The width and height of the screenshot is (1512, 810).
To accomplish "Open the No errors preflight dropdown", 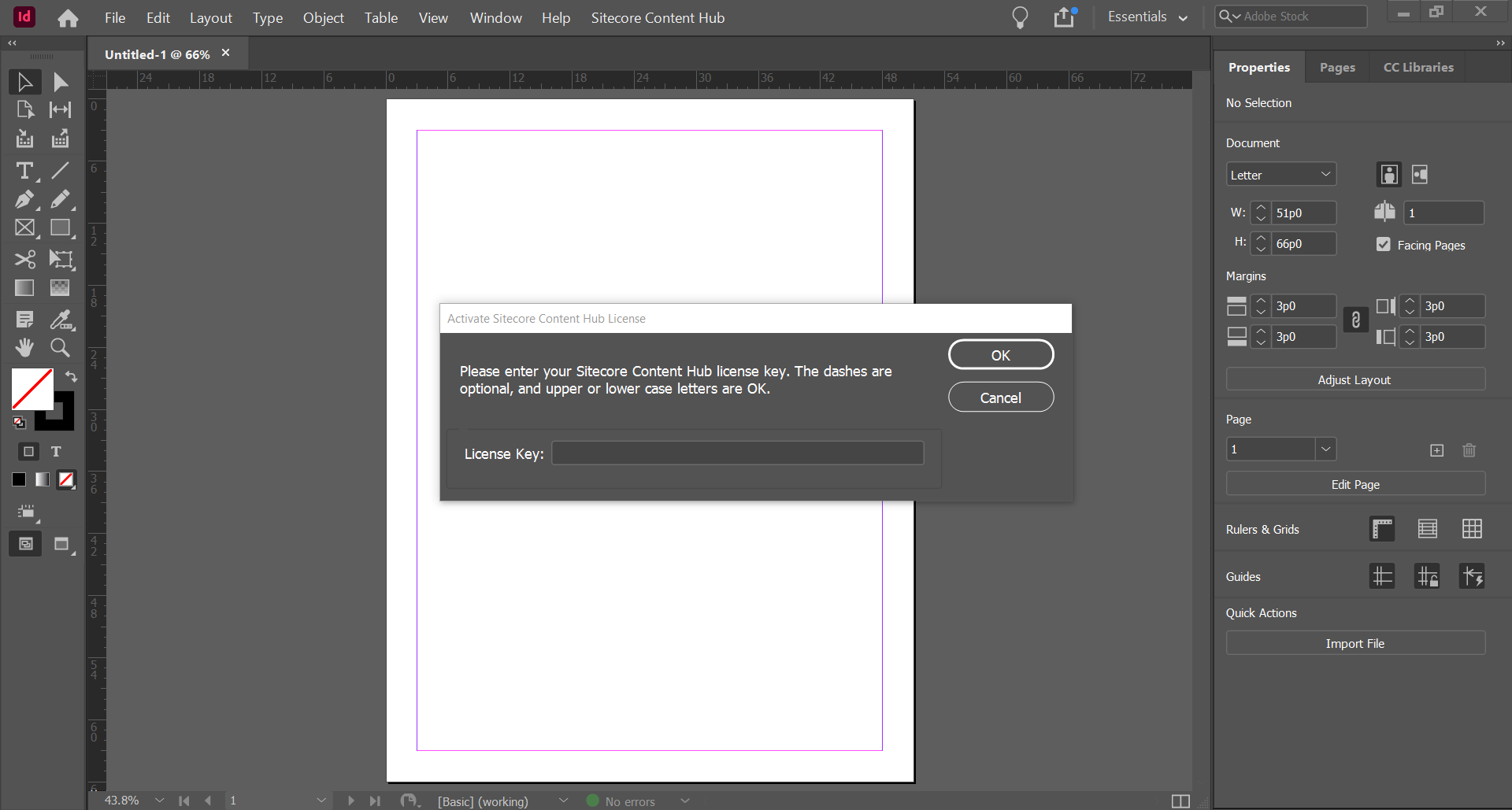I will 685,801.
